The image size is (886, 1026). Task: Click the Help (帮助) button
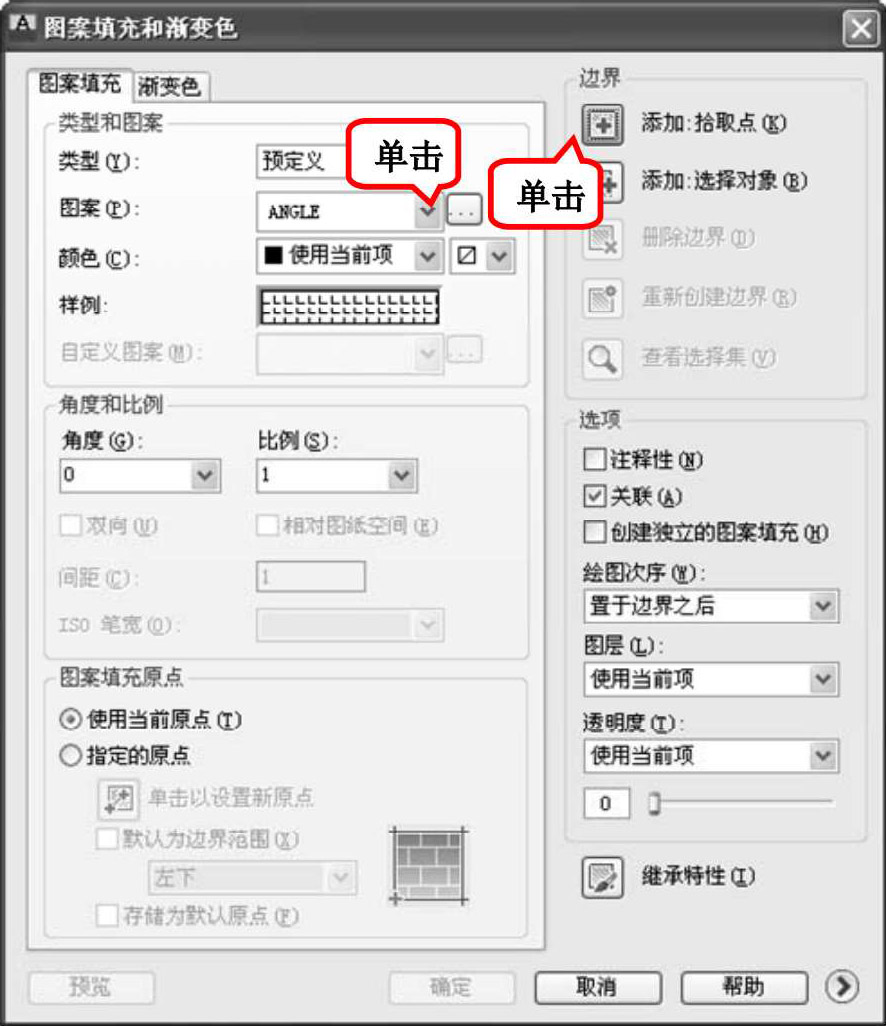pyautogui.click(x=744, y=987)
